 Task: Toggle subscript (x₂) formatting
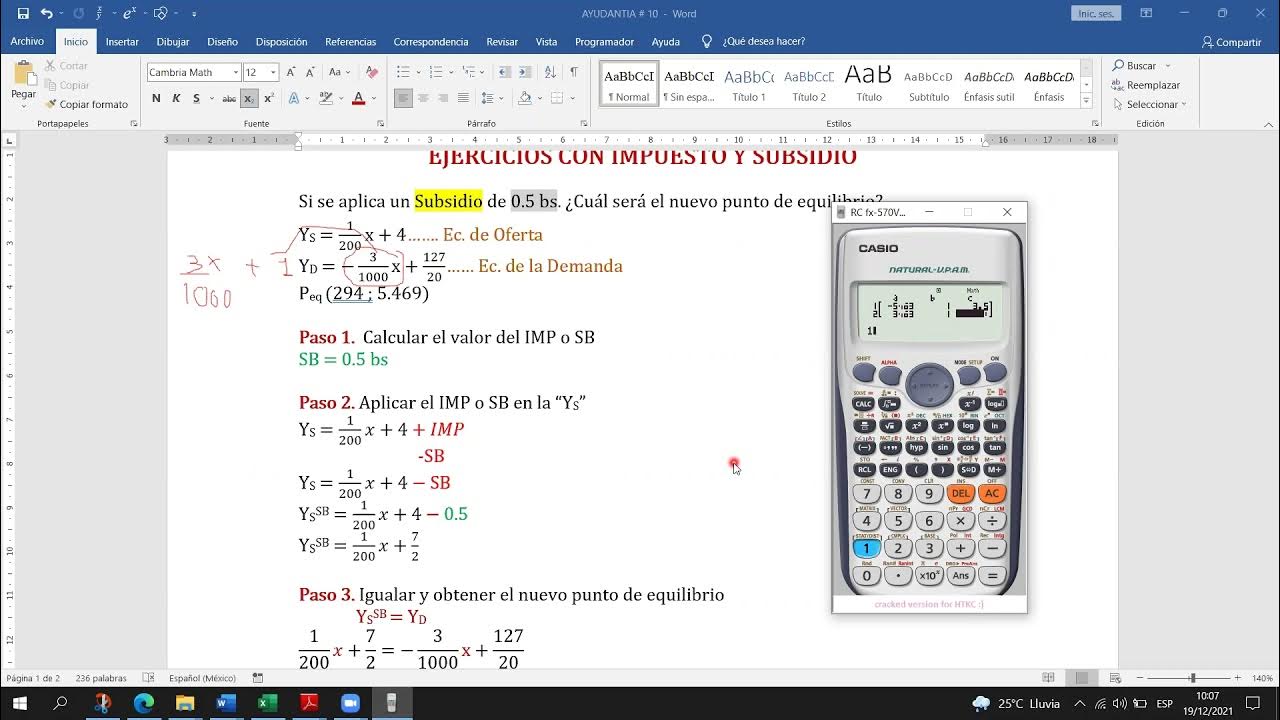pos(249,98)
